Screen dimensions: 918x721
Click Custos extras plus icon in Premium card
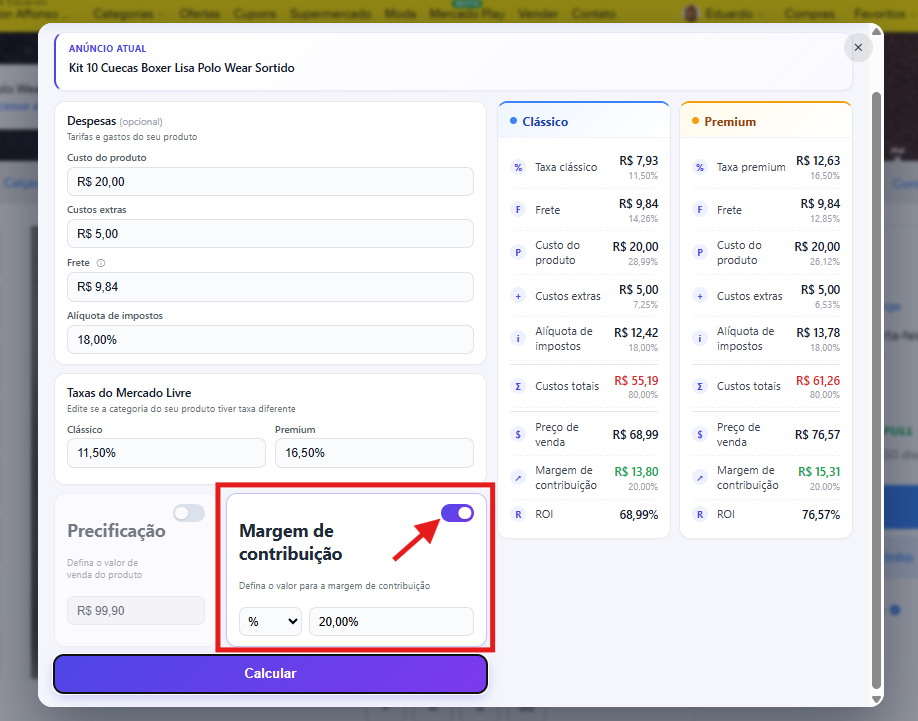[x=700, y=296]
